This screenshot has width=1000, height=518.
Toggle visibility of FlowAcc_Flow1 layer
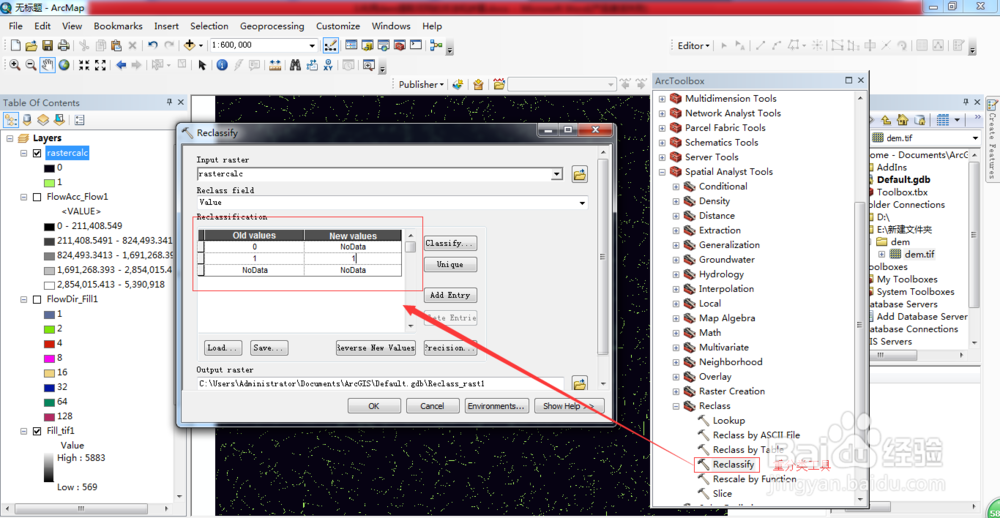coord(37,197)
